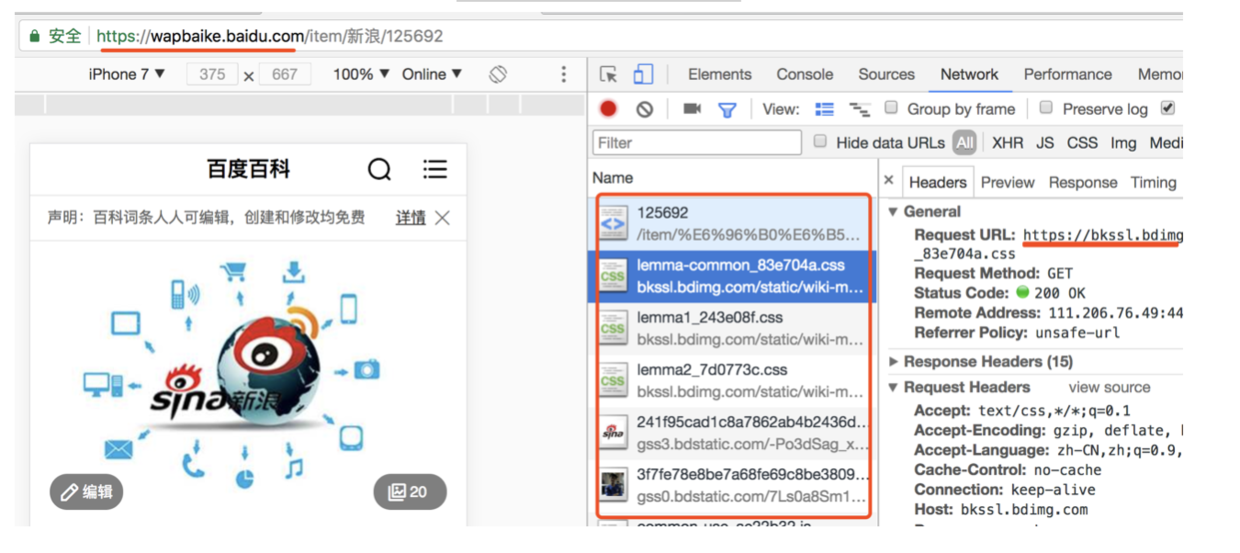Viewport: 1240px width, 553px height.
Task: Click the device width field 375
Action: (212, 74)
